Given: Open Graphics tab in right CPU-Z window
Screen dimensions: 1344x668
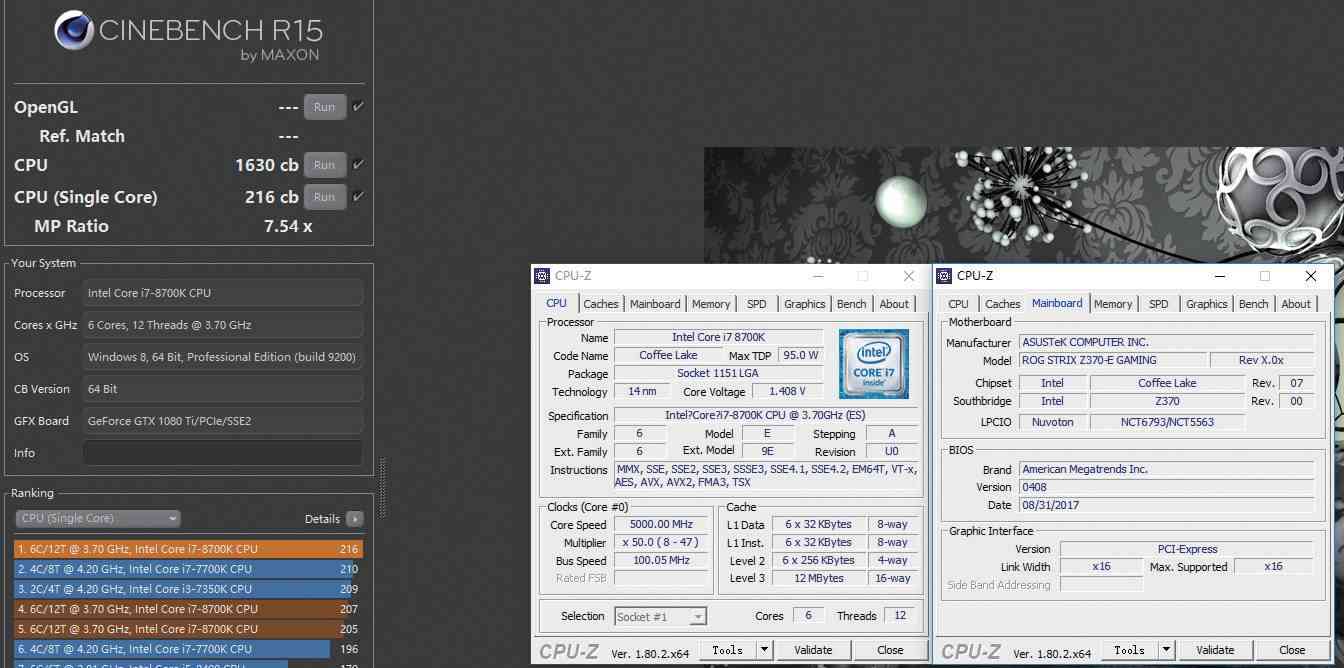Looking at the screenshot, I should [1206, 304].
